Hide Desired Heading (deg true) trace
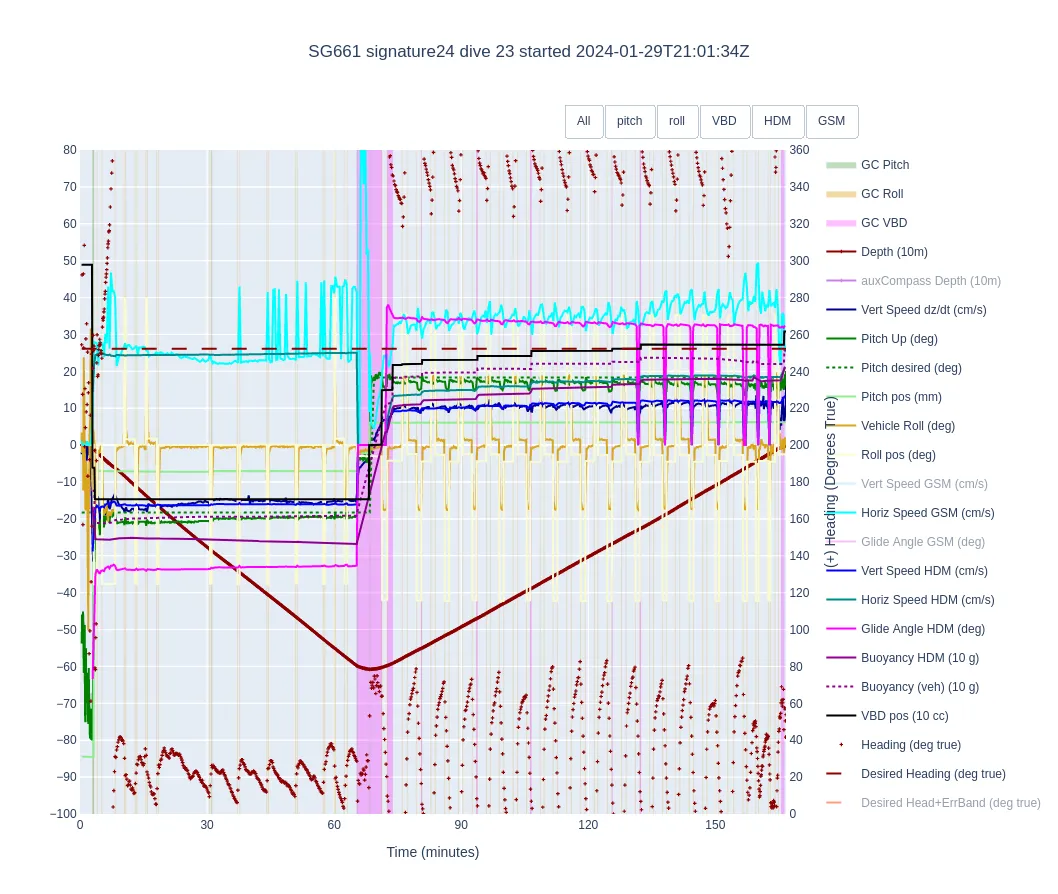Viewport: 1058px width, 894px height. [916, 775]
